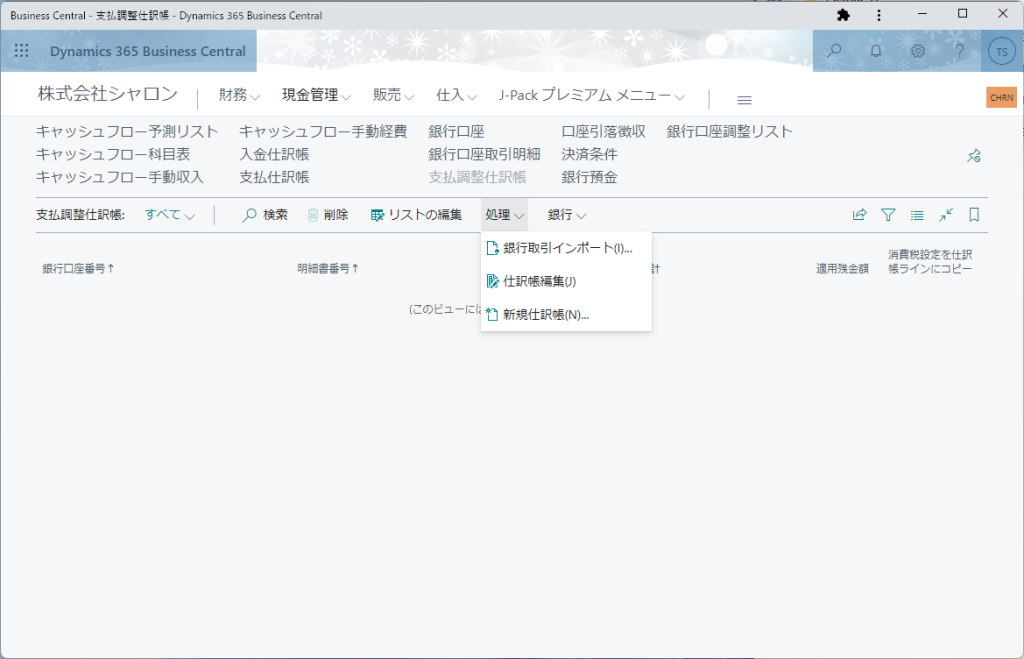Select 銀行取引インポート(I)... menu item
The image size is (1024, 659).
click(566, 248)
